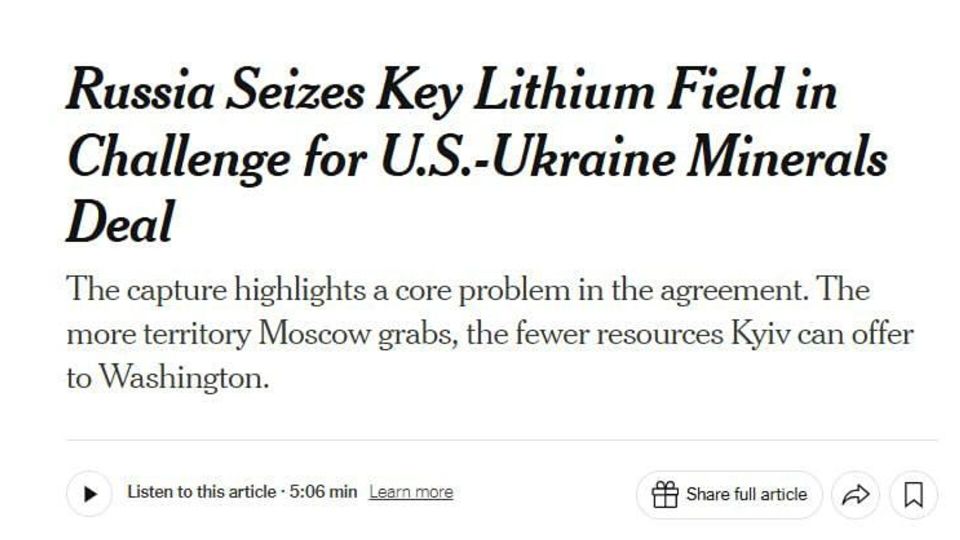The height and width of the screenshot is (540, 960).
Task: Click the gift box icon
Action: tap(665, 495)
